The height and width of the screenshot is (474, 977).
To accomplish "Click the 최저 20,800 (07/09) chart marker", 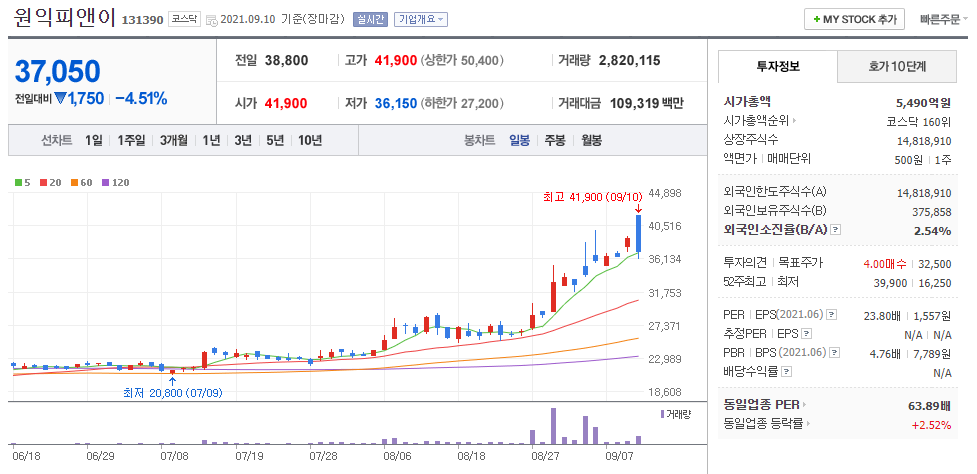I will click(172, 393).
